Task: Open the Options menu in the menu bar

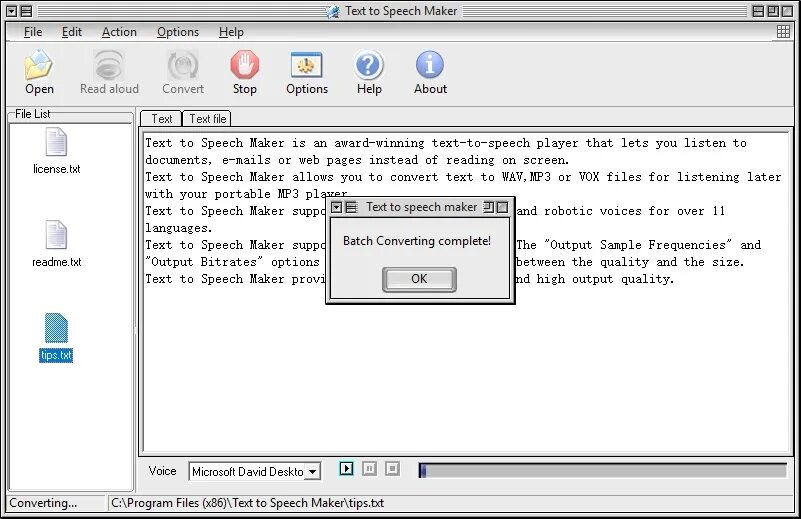Action: point(178,32)
